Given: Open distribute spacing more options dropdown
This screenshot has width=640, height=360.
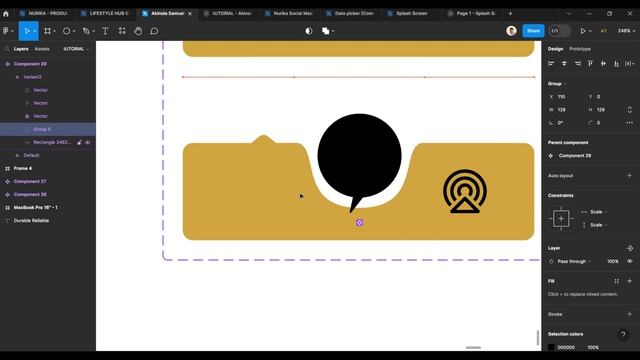Looking at the screenshot, I should point(630,64).
